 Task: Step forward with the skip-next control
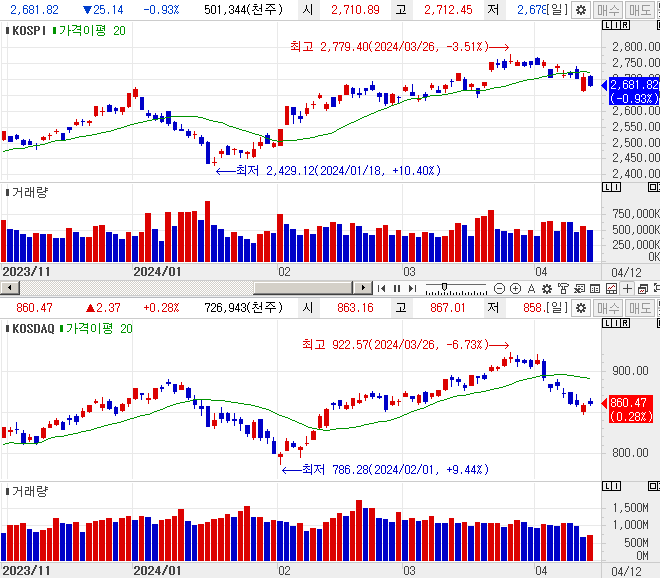click(x=412, y=288)
